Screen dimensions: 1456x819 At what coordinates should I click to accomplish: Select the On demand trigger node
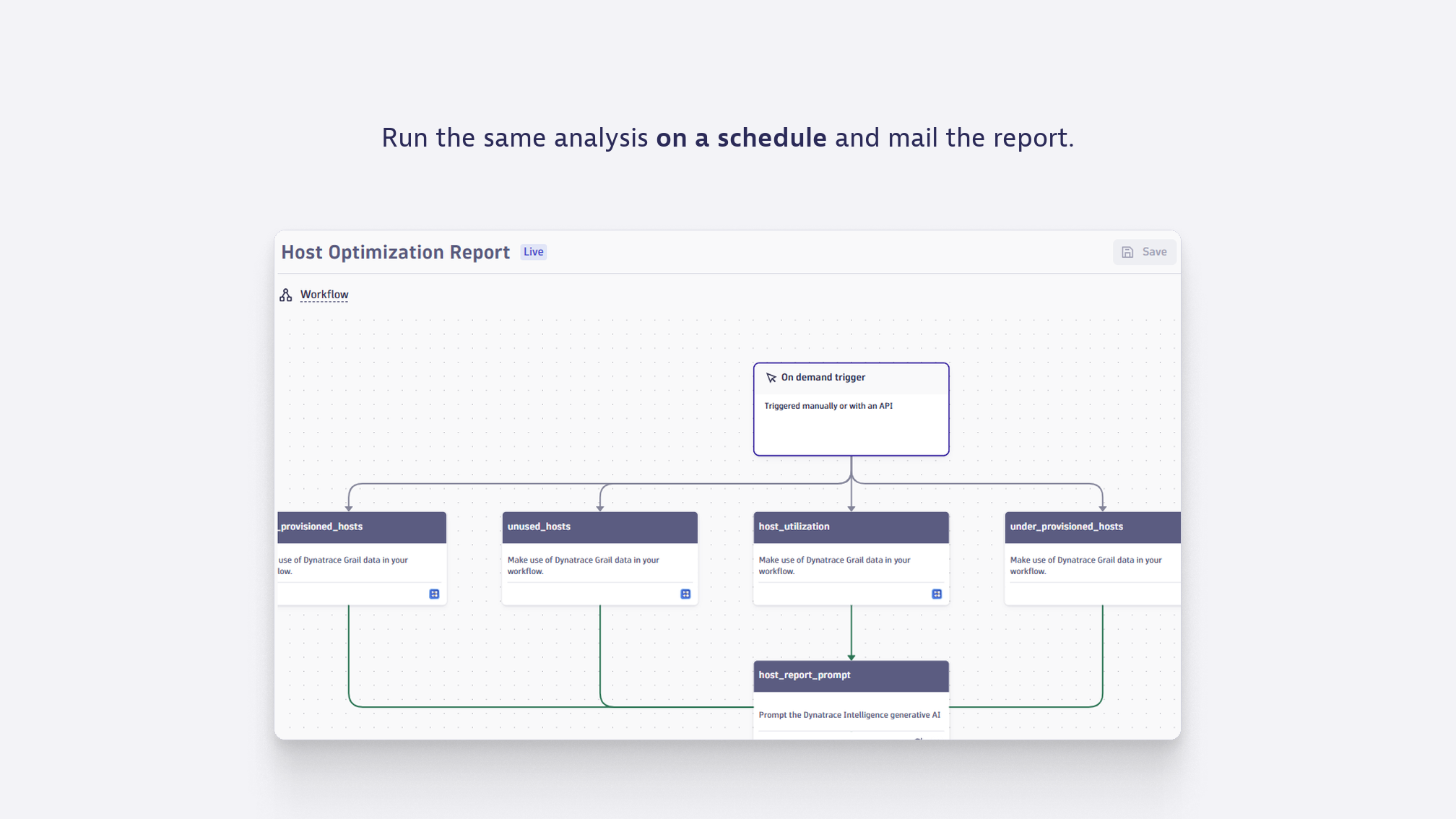(x=851, y=409)
